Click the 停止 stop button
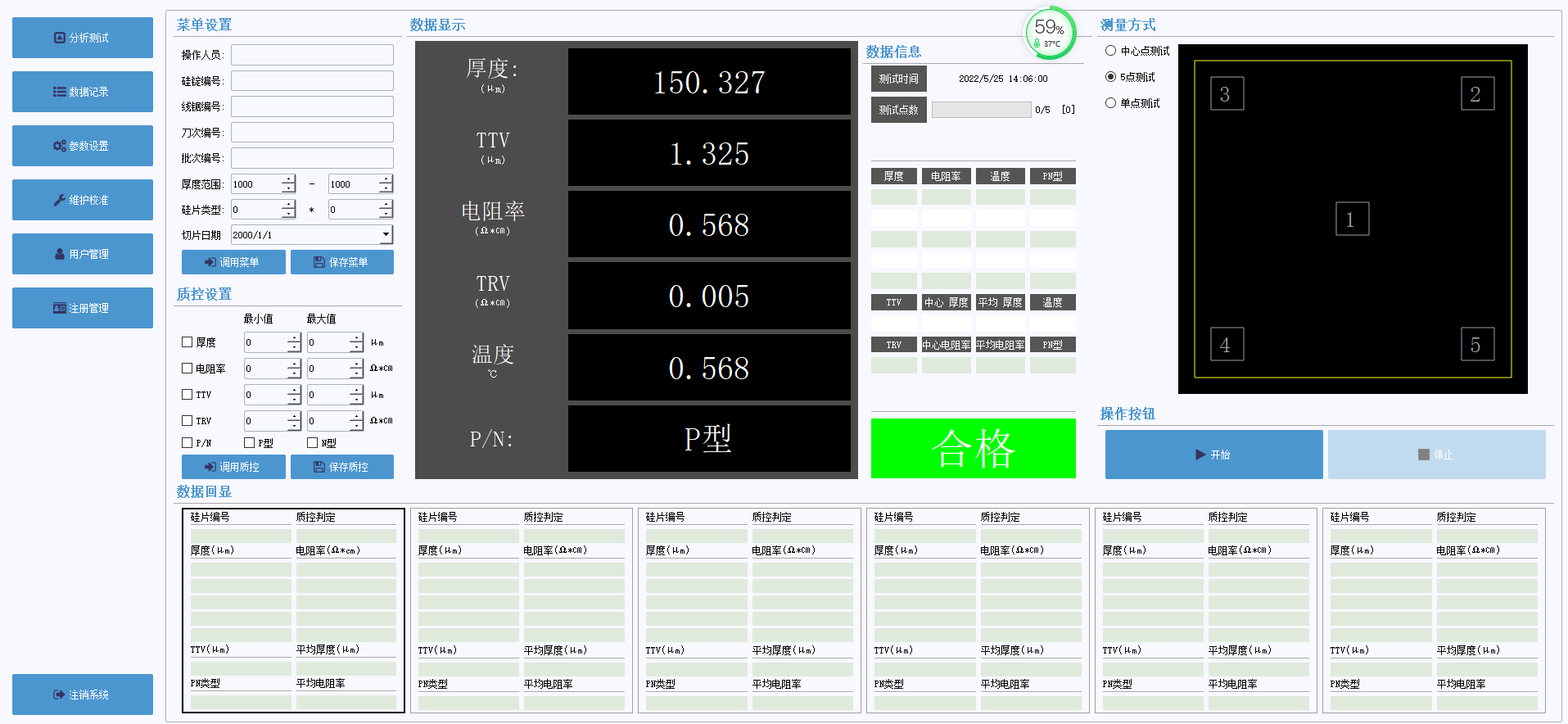The width and height of the screenshot is (1568, 724). 1436,455
